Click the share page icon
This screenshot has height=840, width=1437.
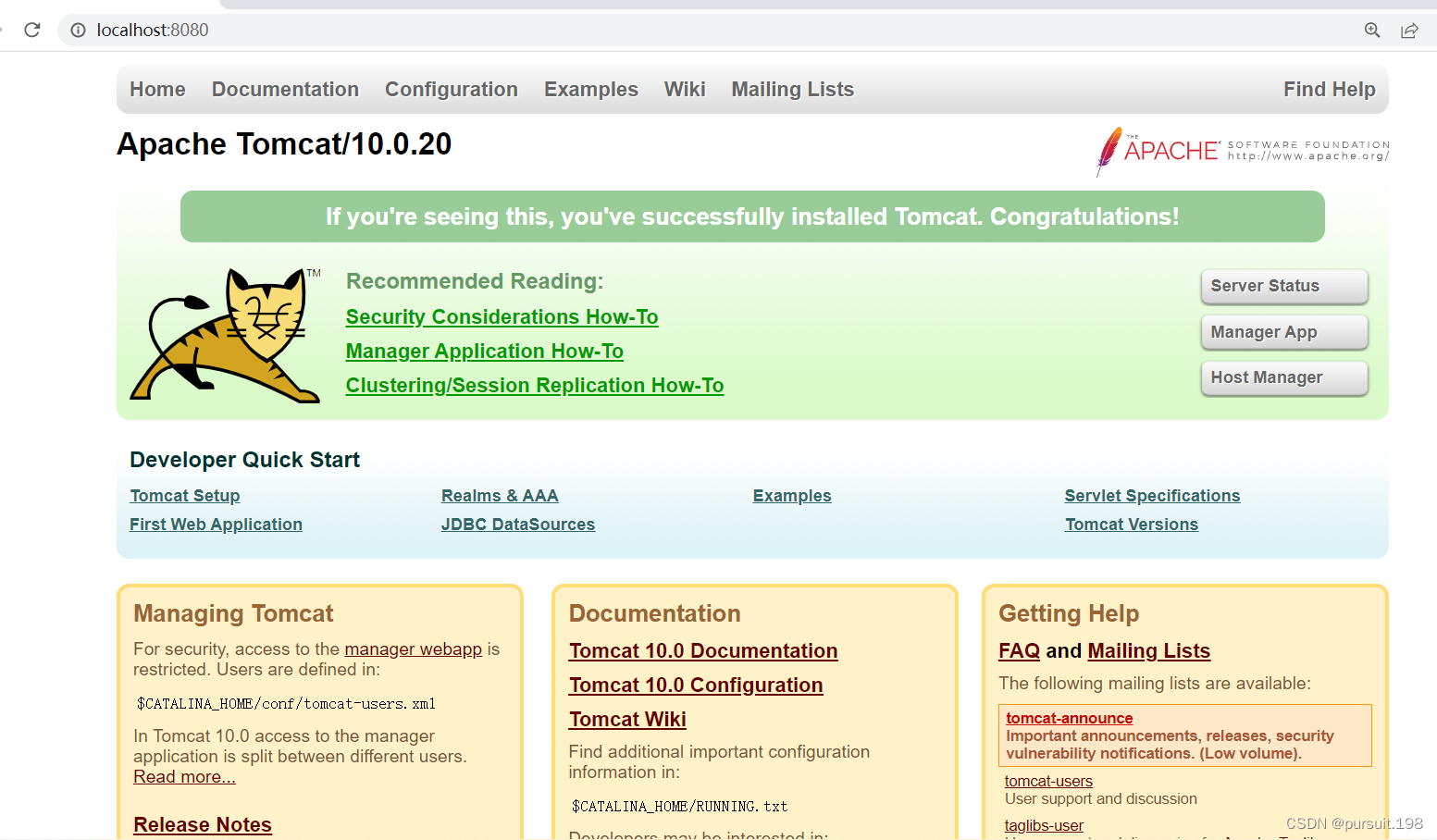pos(1409,30)
